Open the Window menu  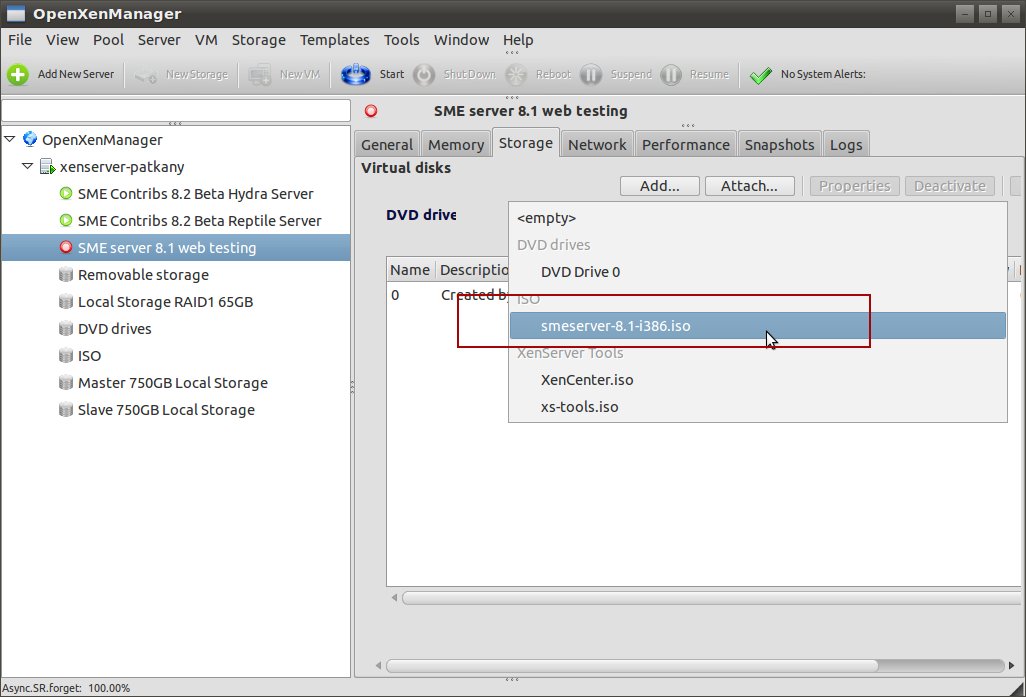tap(461, 39)
